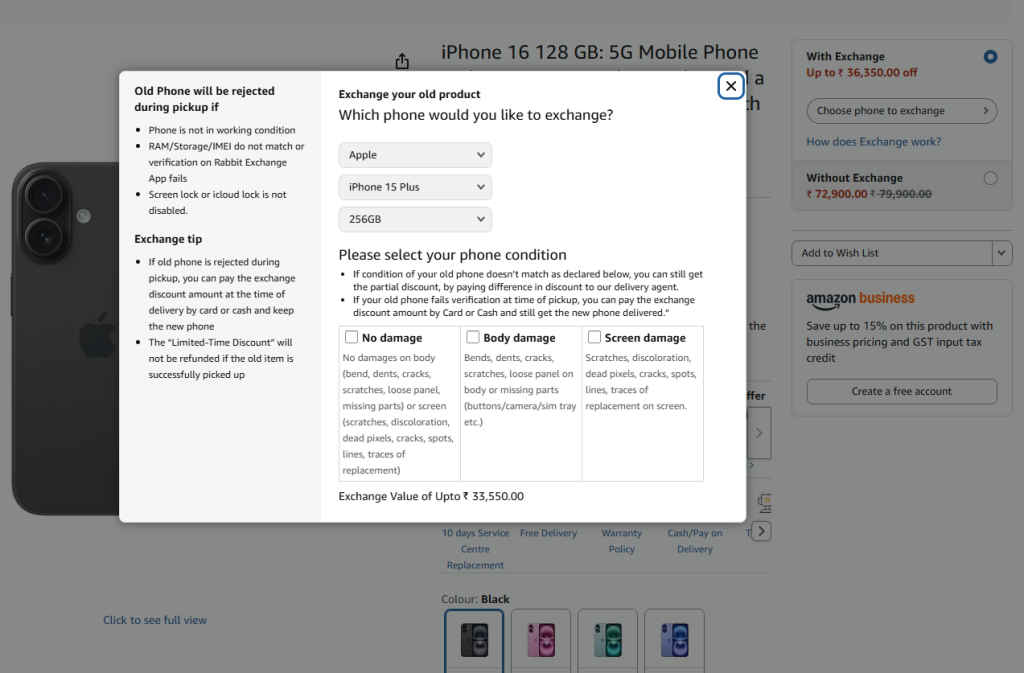This screenshot has width=1024, height=673.
Task: Click the Amazon Business logo
Action: (x=861, y=298)
